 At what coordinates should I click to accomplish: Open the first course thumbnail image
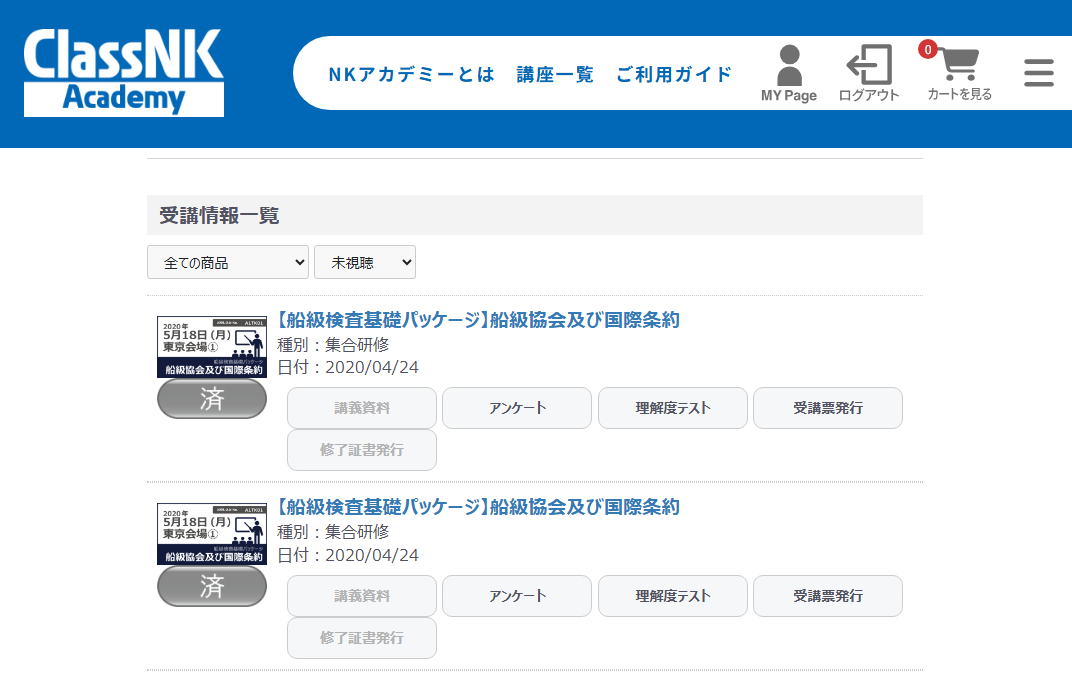click(212, 346)
